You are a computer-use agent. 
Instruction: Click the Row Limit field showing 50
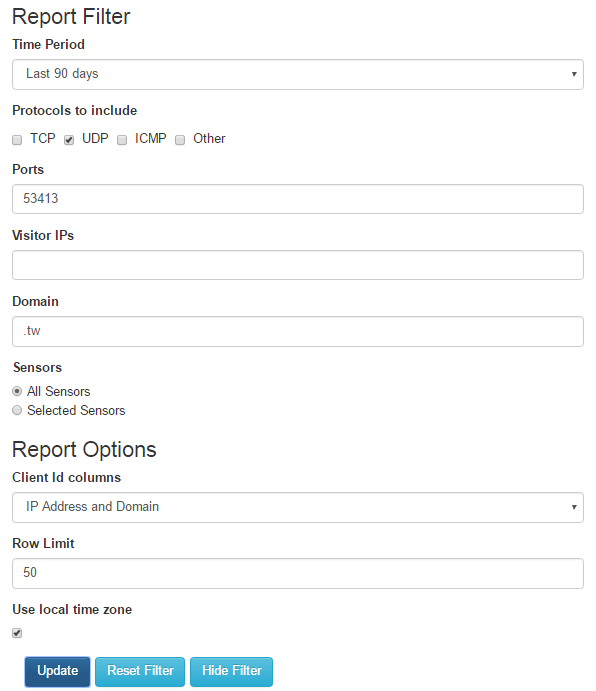(x=298, y=573)
